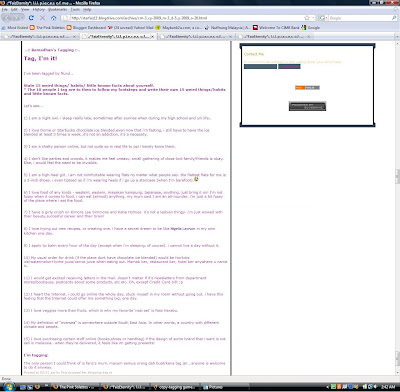Open The Pink Stilettos bookmark
Image resolution: width=400 pixels, height=392 pixels.
point(47,28)
